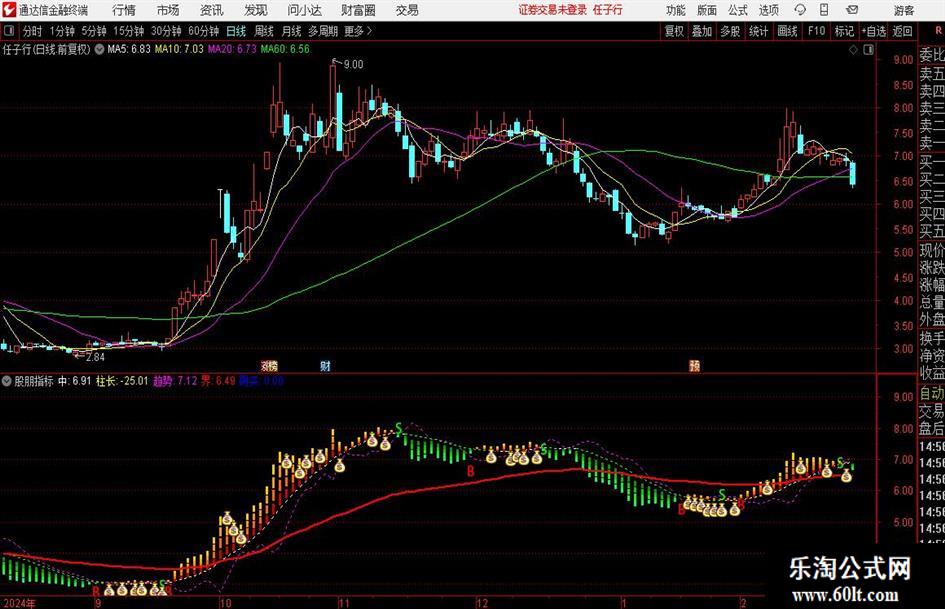Screen dimensions: 945x609
Task: Switch to 周线 weekly period tab
Action: pyautogui.click(x=264, y=31)
